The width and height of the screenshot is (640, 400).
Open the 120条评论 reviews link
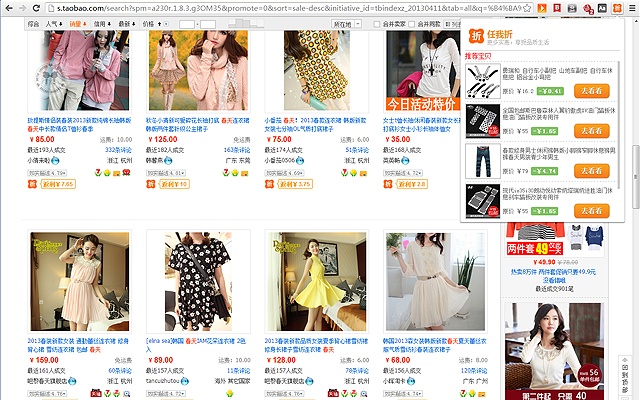click(x=474, y=371)
